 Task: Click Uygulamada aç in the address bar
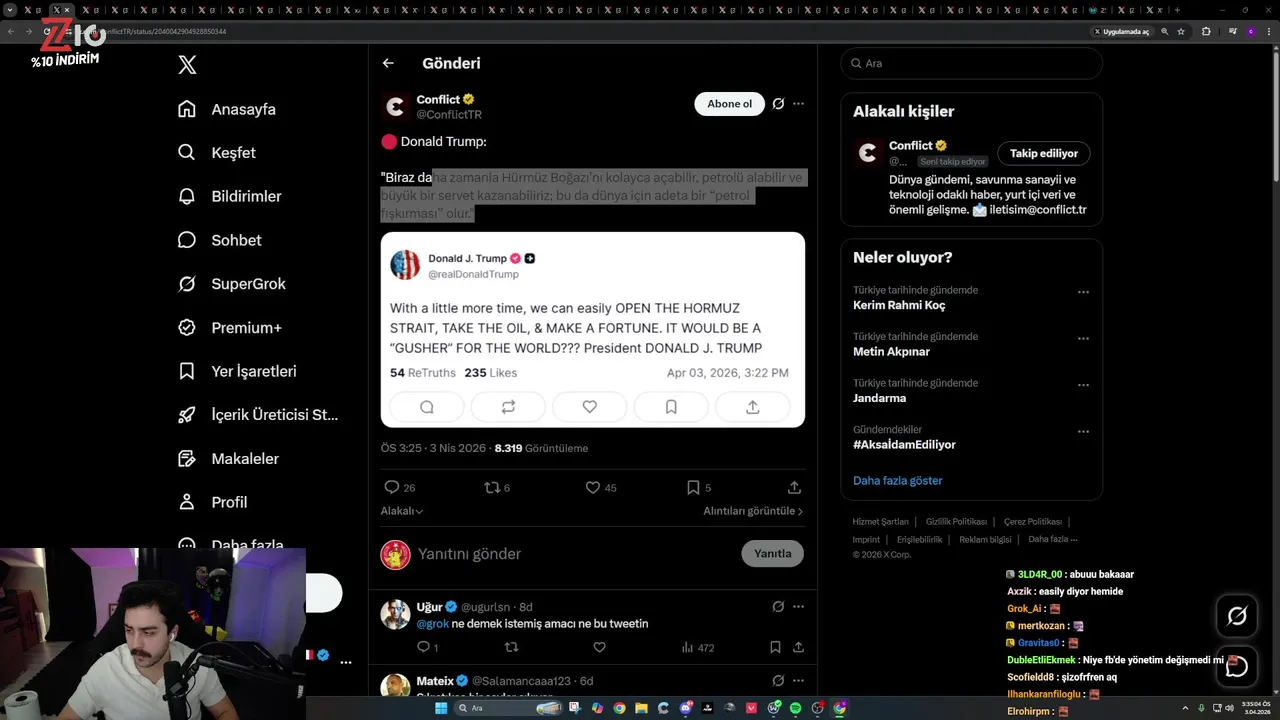tap(1122, 32)
